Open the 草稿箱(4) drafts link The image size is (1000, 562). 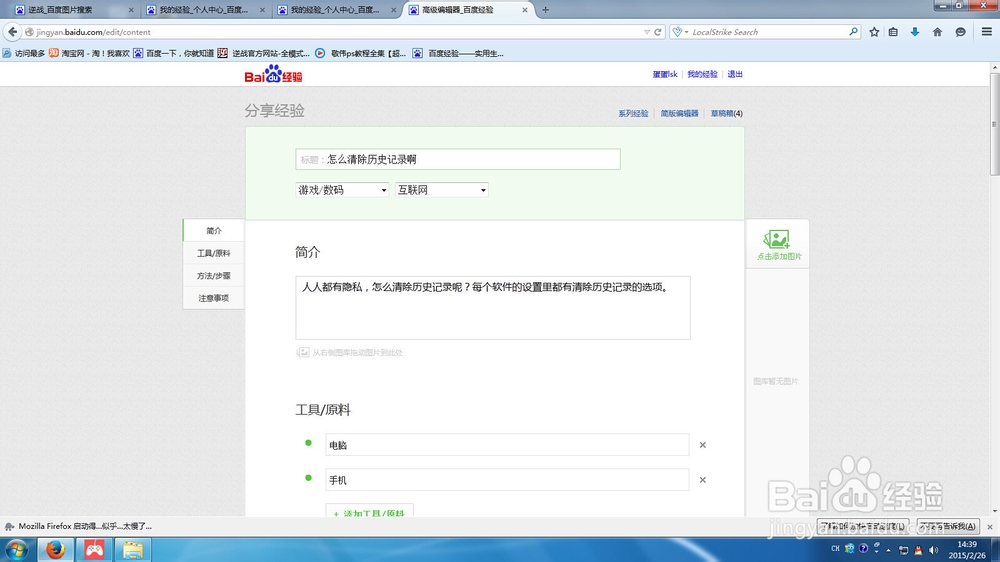coord(726,114)
